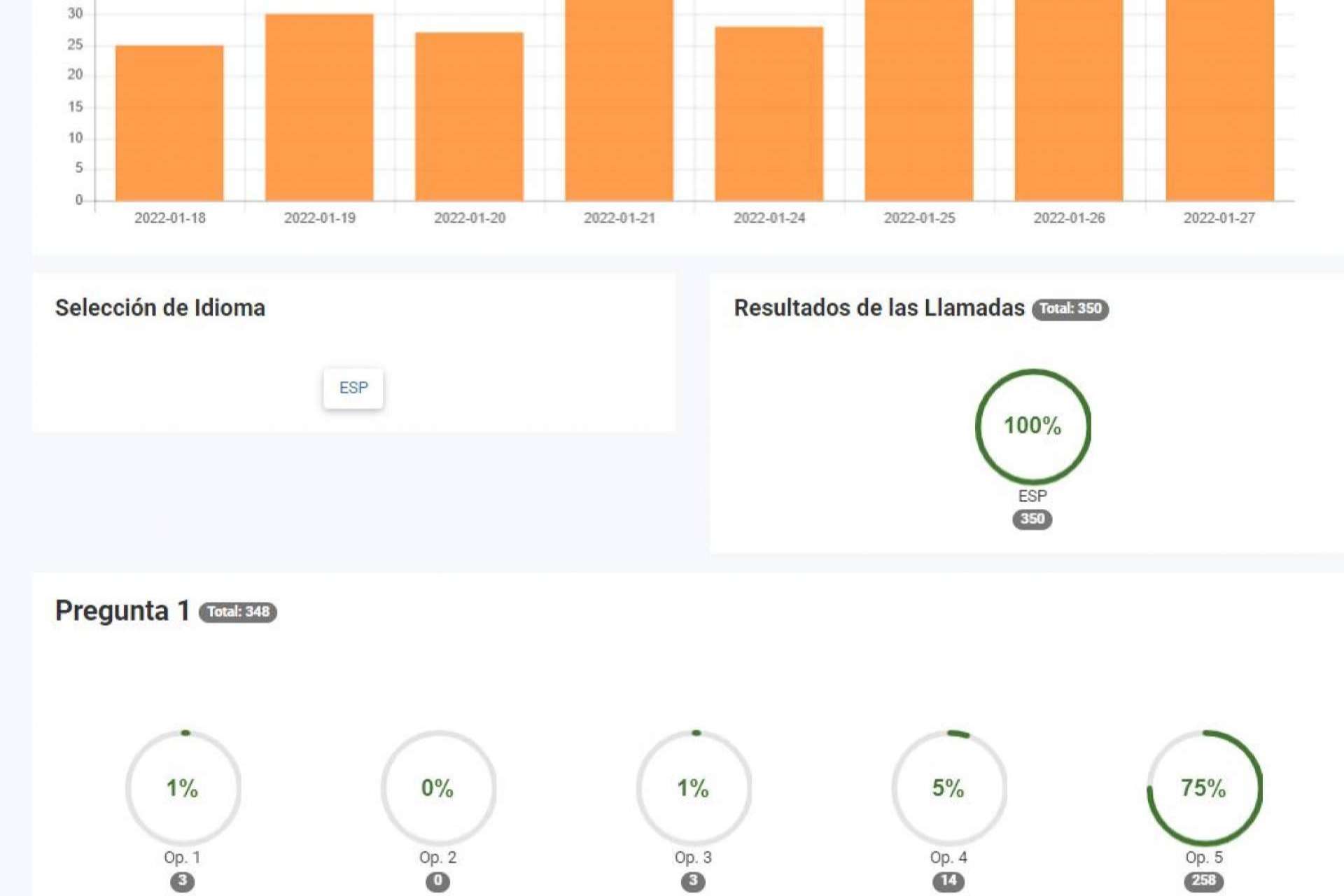Click the Op. 3 circle showing 1%
This screenshot has width=1344, height=896.
(693, 787)
